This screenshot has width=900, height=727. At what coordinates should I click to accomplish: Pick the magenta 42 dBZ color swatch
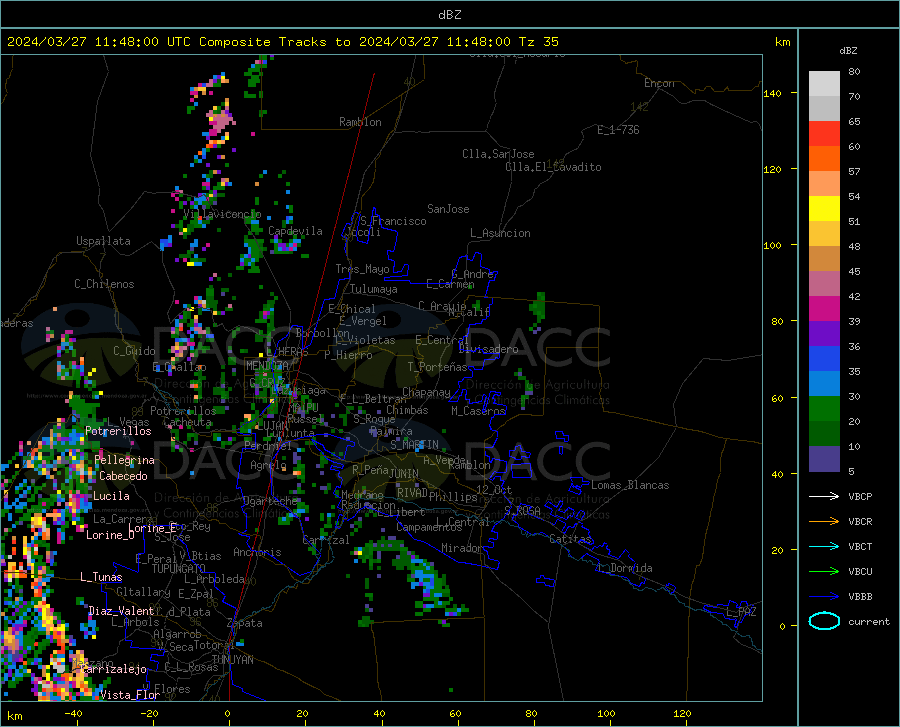[x=824, y=309]
